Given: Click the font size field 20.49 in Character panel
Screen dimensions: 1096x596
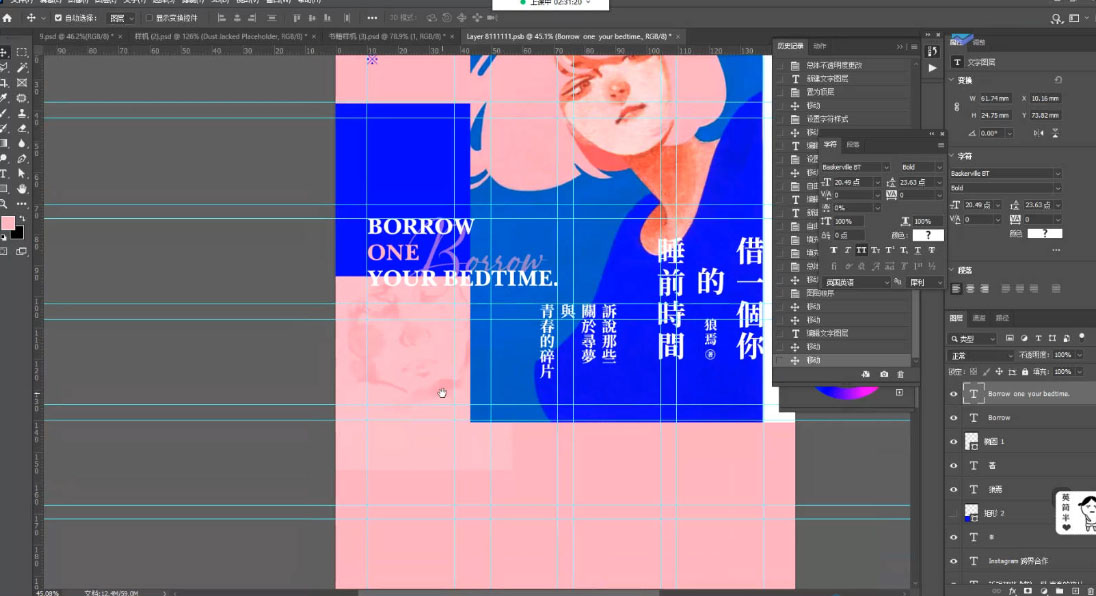Looking at the screenshot, I should (853, 182).
